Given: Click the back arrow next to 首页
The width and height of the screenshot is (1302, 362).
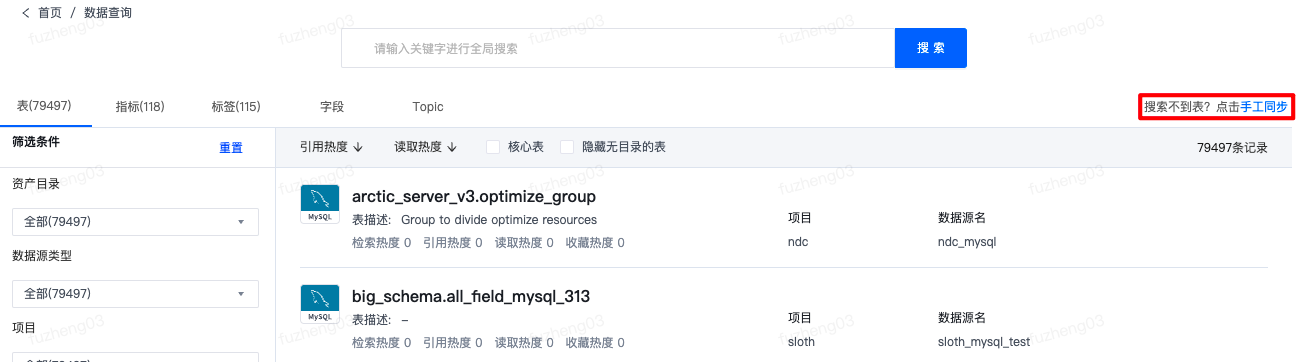Looking at the screenshot, I should click(26, 13).
